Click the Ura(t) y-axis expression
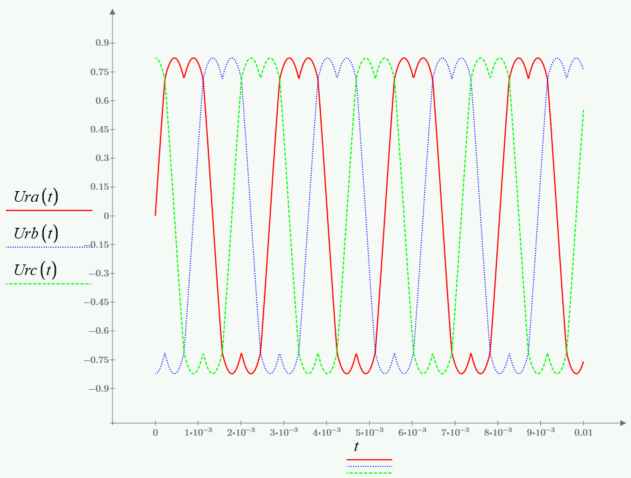Viewport: 631px width, 478px height. point(34,197)
